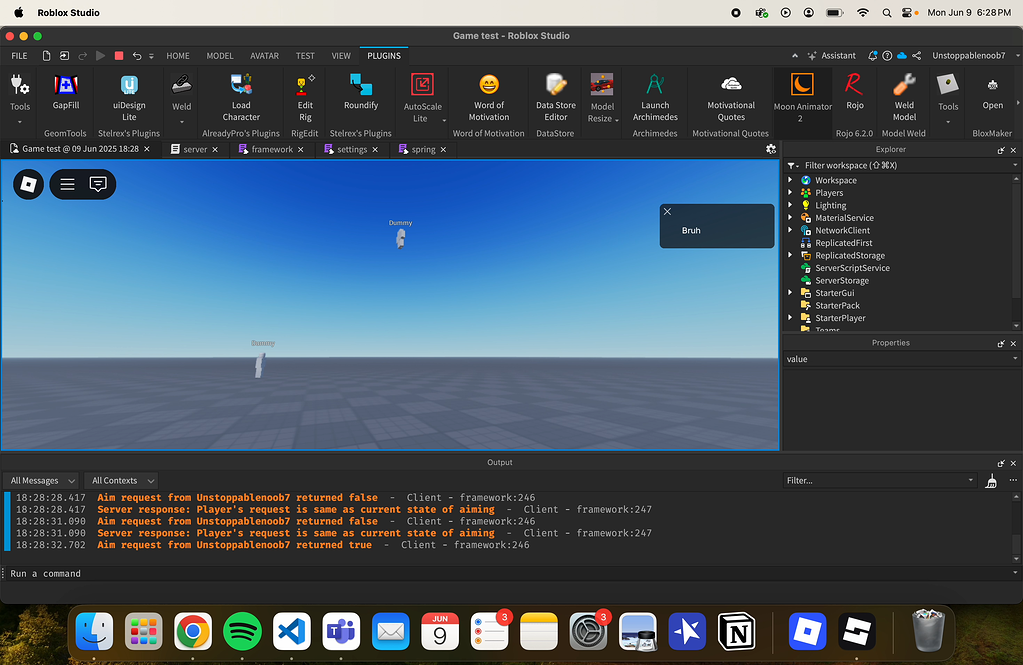Image resolution: width=1023 pixels, height=665 pixels.
Task: Expand StarterGui in Explorer
Action: tap(790, 292)
